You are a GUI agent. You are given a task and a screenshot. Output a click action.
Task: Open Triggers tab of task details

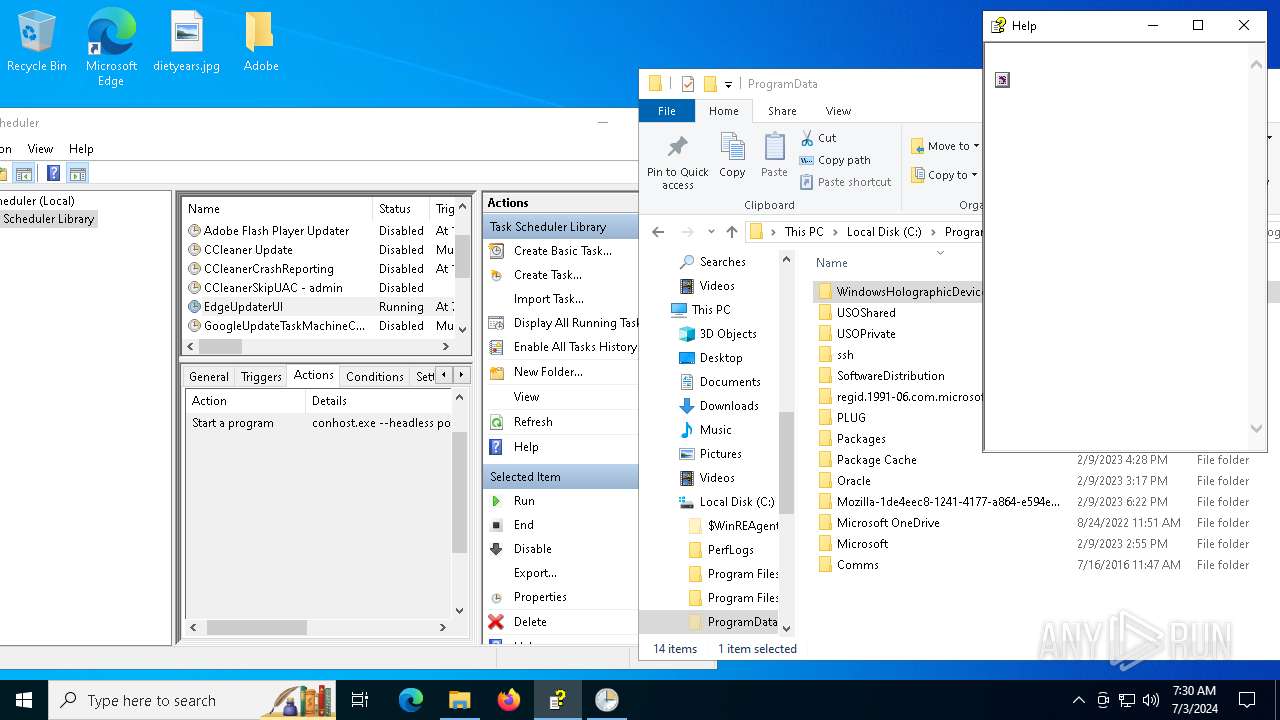click(261, 377)
